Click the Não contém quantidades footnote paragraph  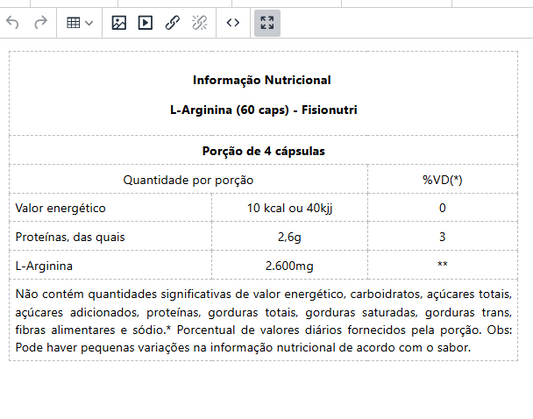[x=263, y=320]
